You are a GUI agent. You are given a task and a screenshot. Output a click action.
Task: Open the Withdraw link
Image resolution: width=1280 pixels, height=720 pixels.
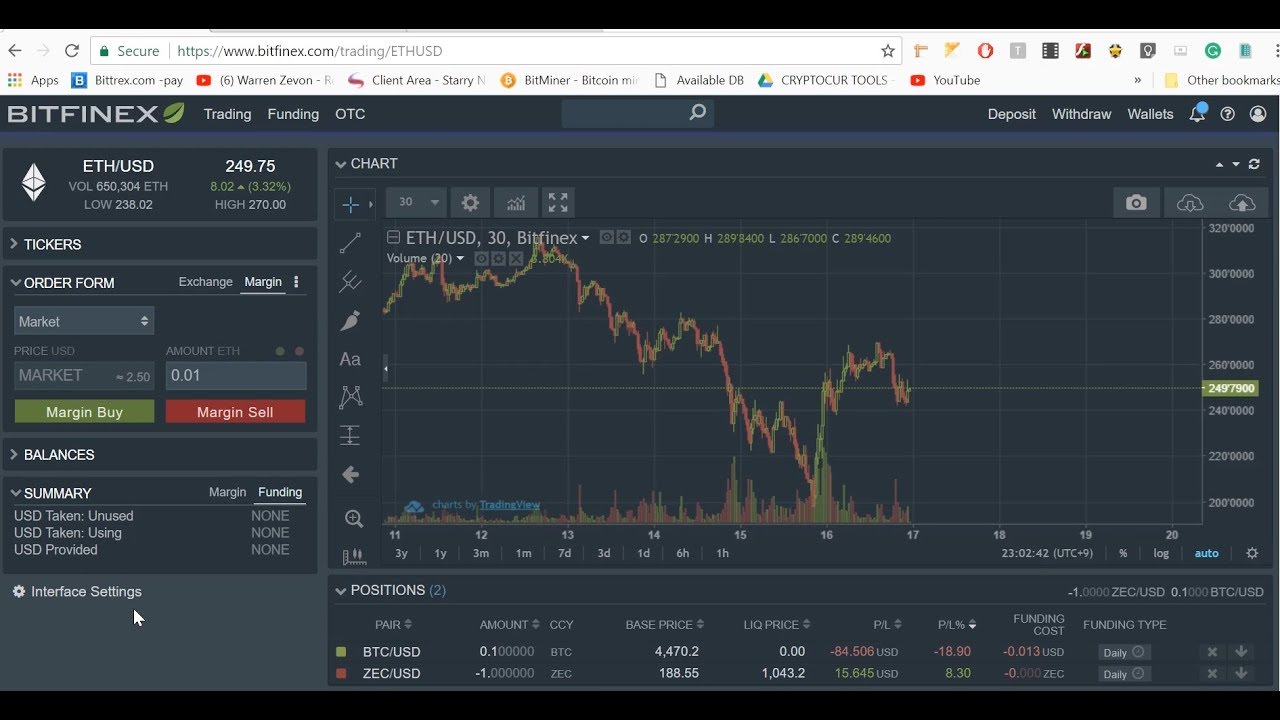[1081, 114]
